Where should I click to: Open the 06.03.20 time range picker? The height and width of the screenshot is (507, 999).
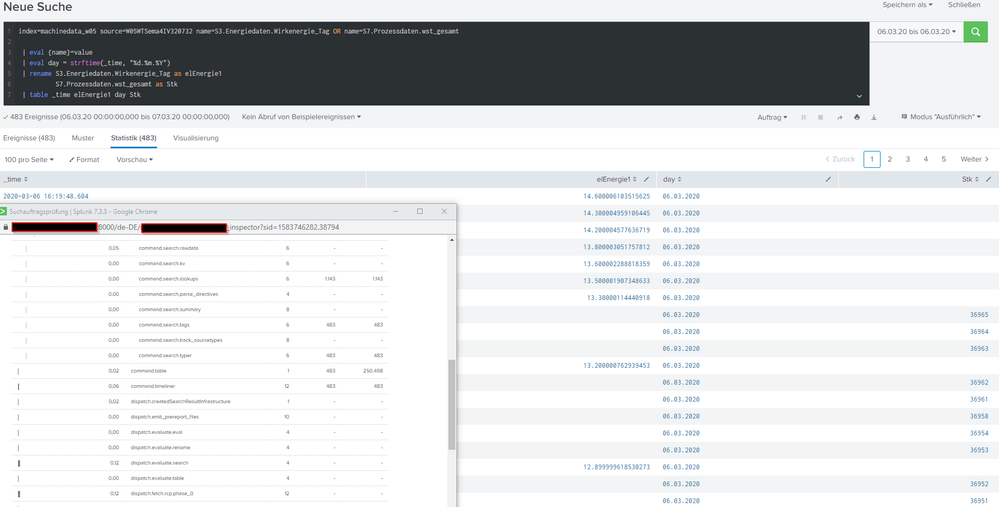(916, 32)
